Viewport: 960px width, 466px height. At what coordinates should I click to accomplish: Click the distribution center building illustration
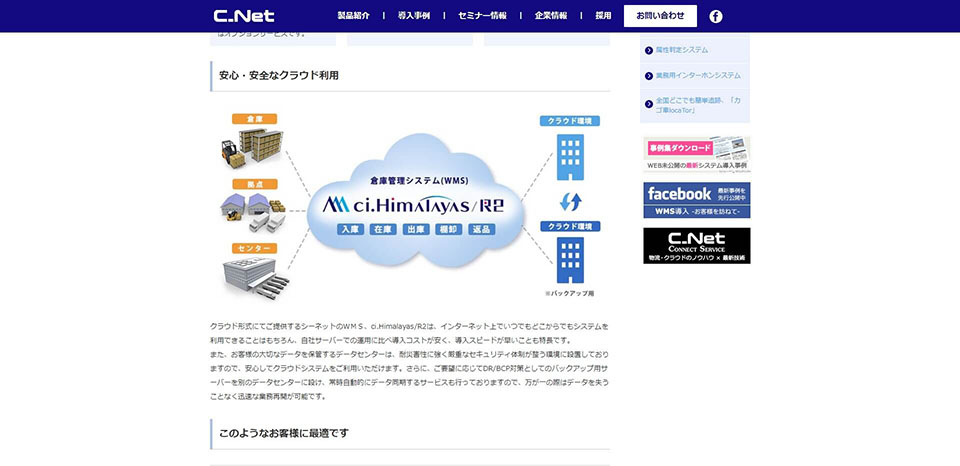[255, 277]
